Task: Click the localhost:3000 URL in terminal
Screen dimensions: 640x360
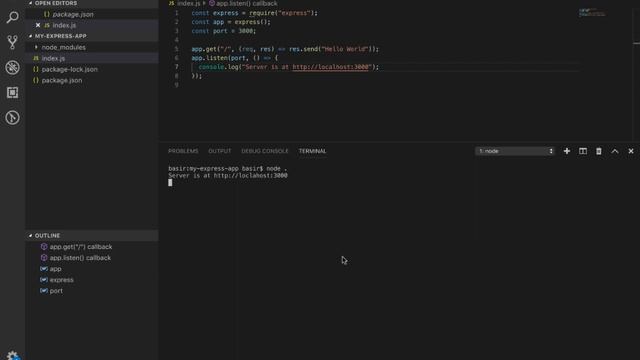Action: 251,176
